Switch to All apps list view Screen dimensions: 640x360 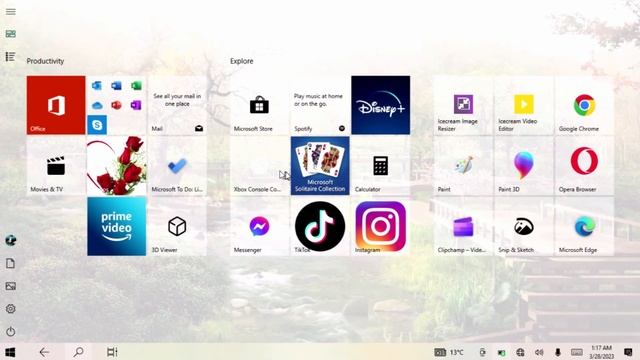(x=11, y=56)
